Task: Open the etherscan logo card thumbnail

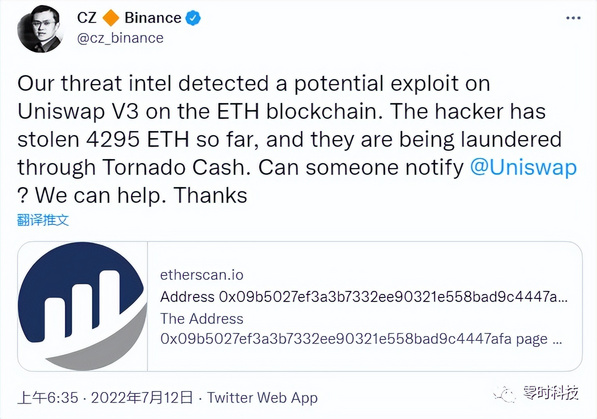Action: 83,306
